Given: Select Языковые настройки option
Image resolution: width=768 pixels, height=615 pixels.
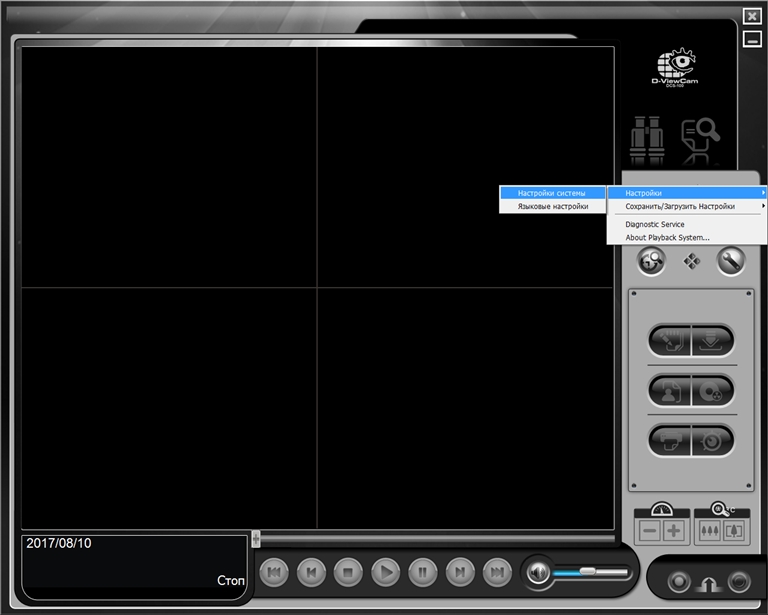Looking at the screenshot, I should point(552,207).
